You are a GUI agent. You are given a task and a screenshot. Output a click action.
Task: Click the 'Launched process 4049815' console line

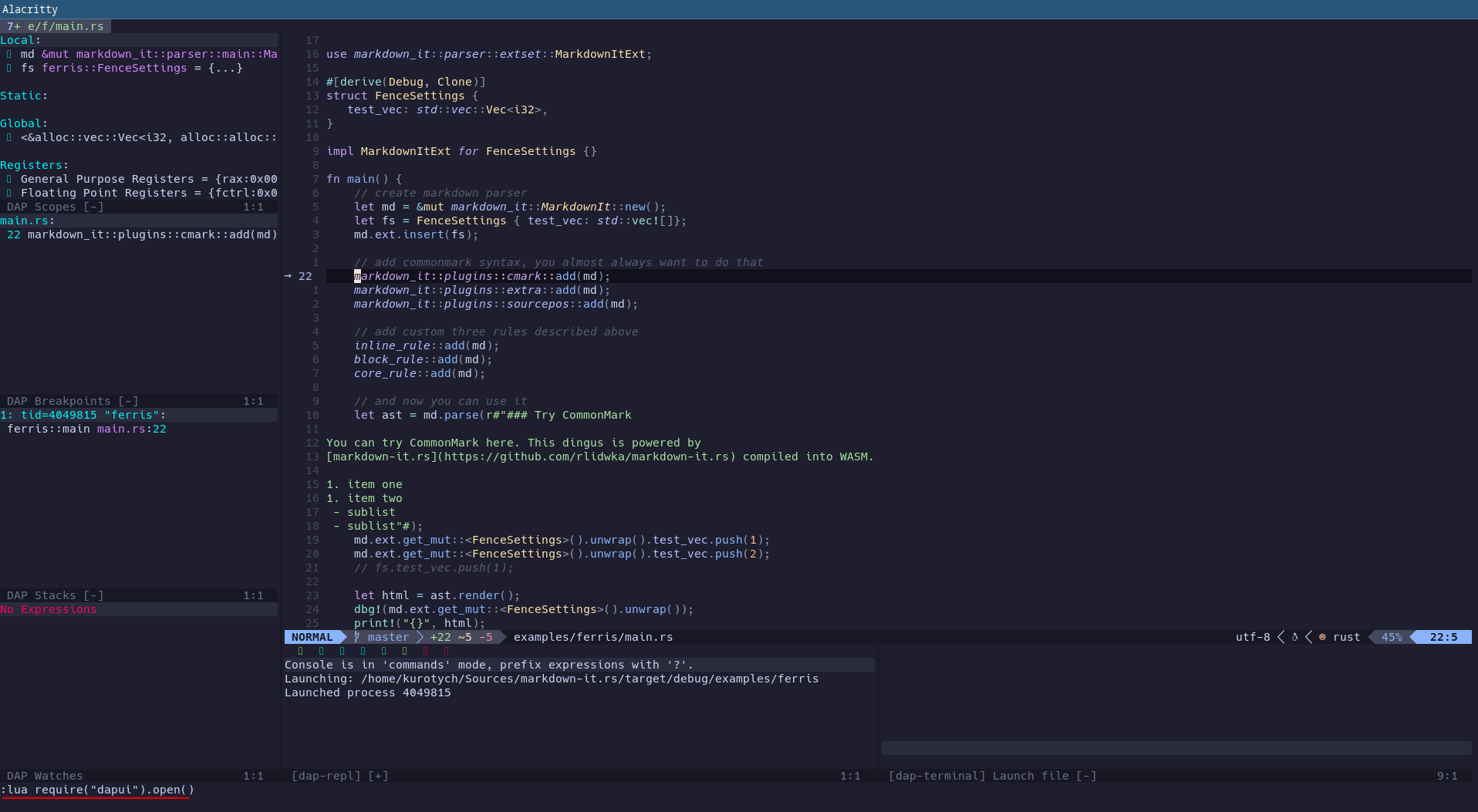pos(368,692)
